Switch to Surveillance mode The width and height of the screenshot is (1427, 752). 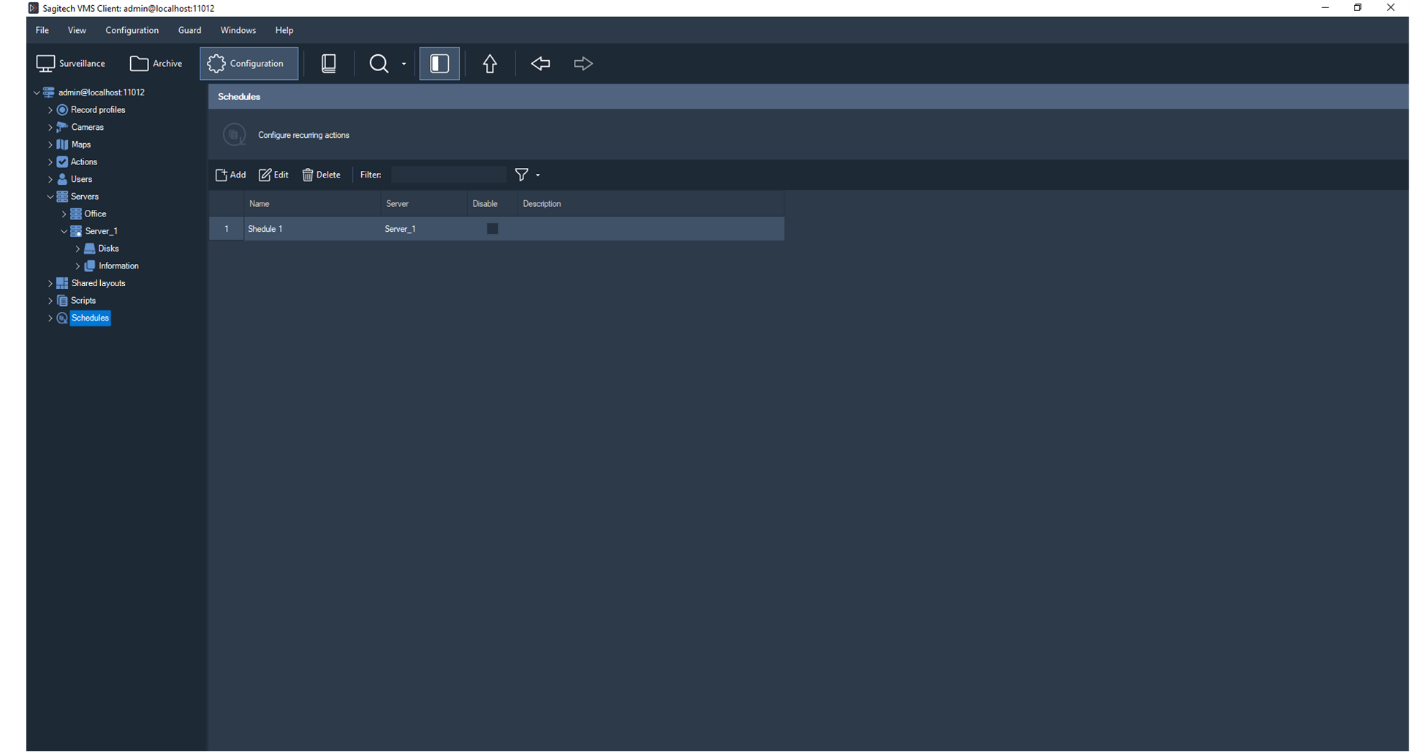[71, 64]
